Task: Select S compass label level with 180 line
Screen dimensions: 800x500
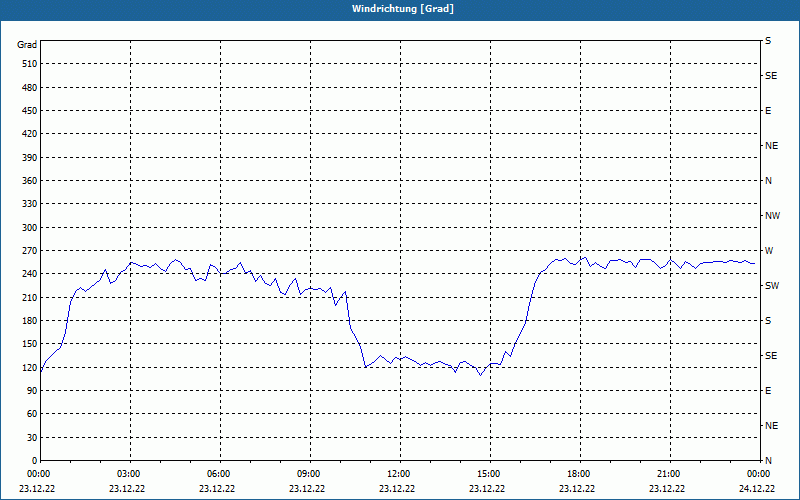Action: click(x=768, y=321)
